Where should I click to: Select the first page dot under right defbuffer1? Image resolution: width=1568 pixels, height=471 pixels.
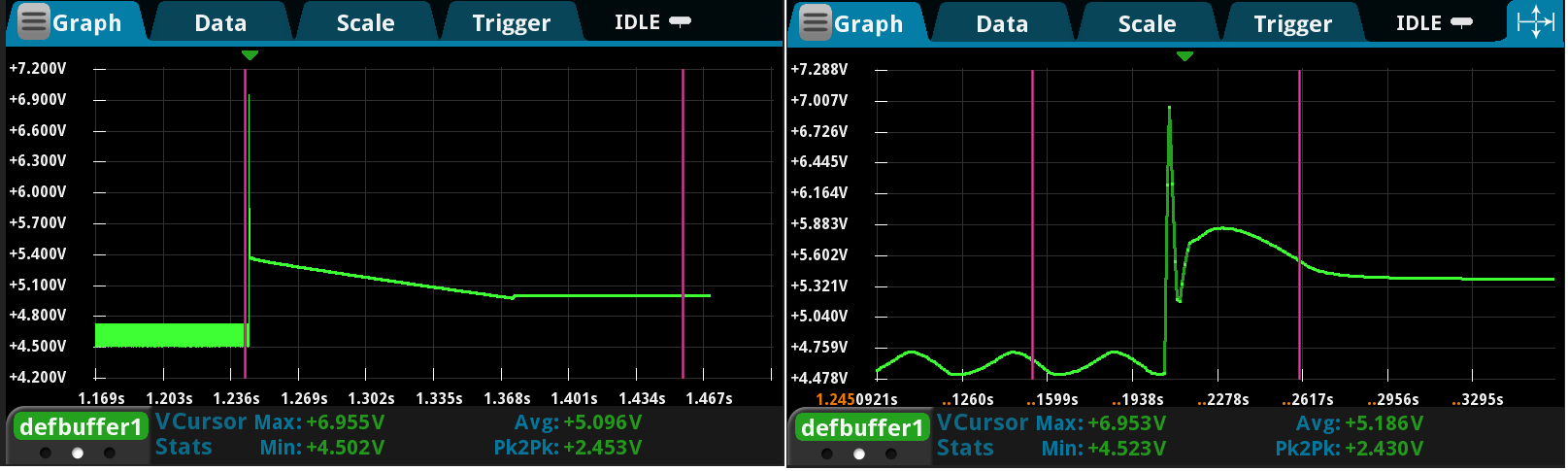click(x=827, y=454)
